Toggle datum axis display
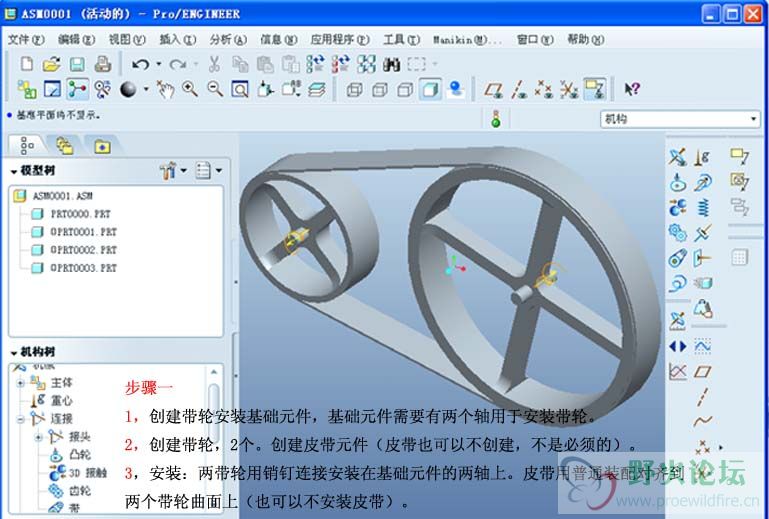The image size is (769, 519). click(x=518, y=89)
